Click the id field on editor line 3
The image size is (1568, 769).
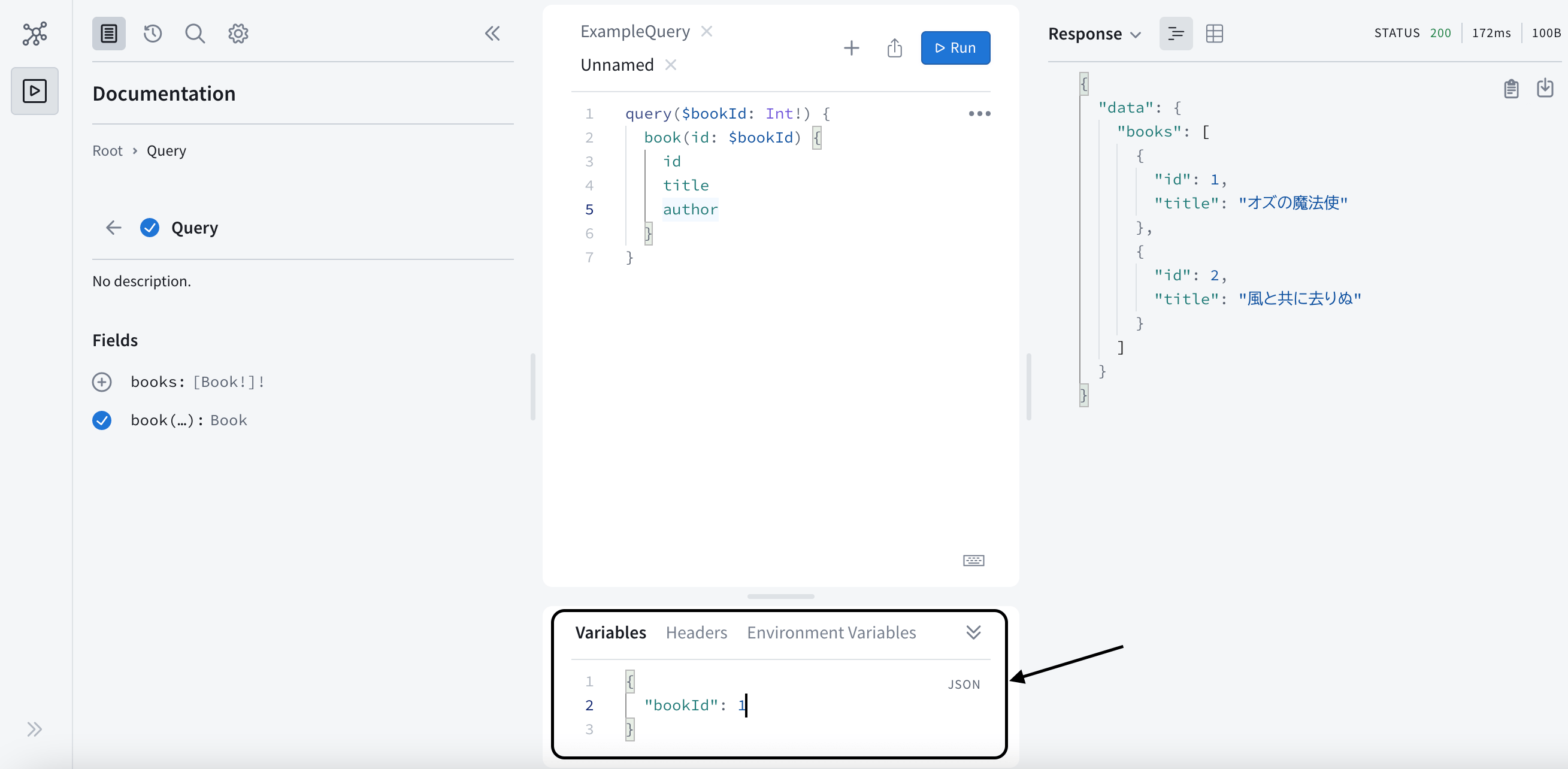coord(671,161)
